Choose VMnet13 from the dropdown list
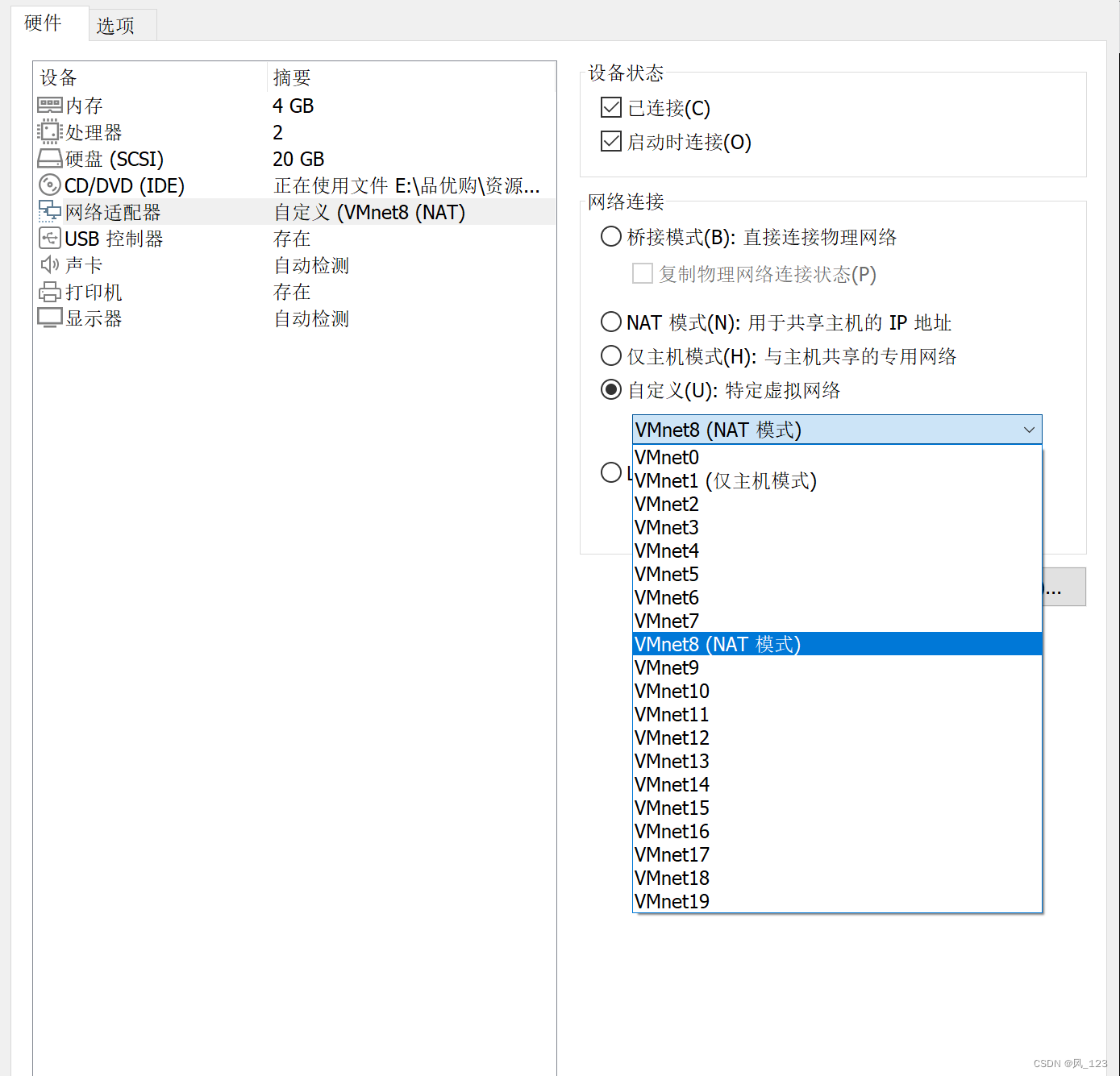Screen dimensions: 1120x1076 point(837,761)
